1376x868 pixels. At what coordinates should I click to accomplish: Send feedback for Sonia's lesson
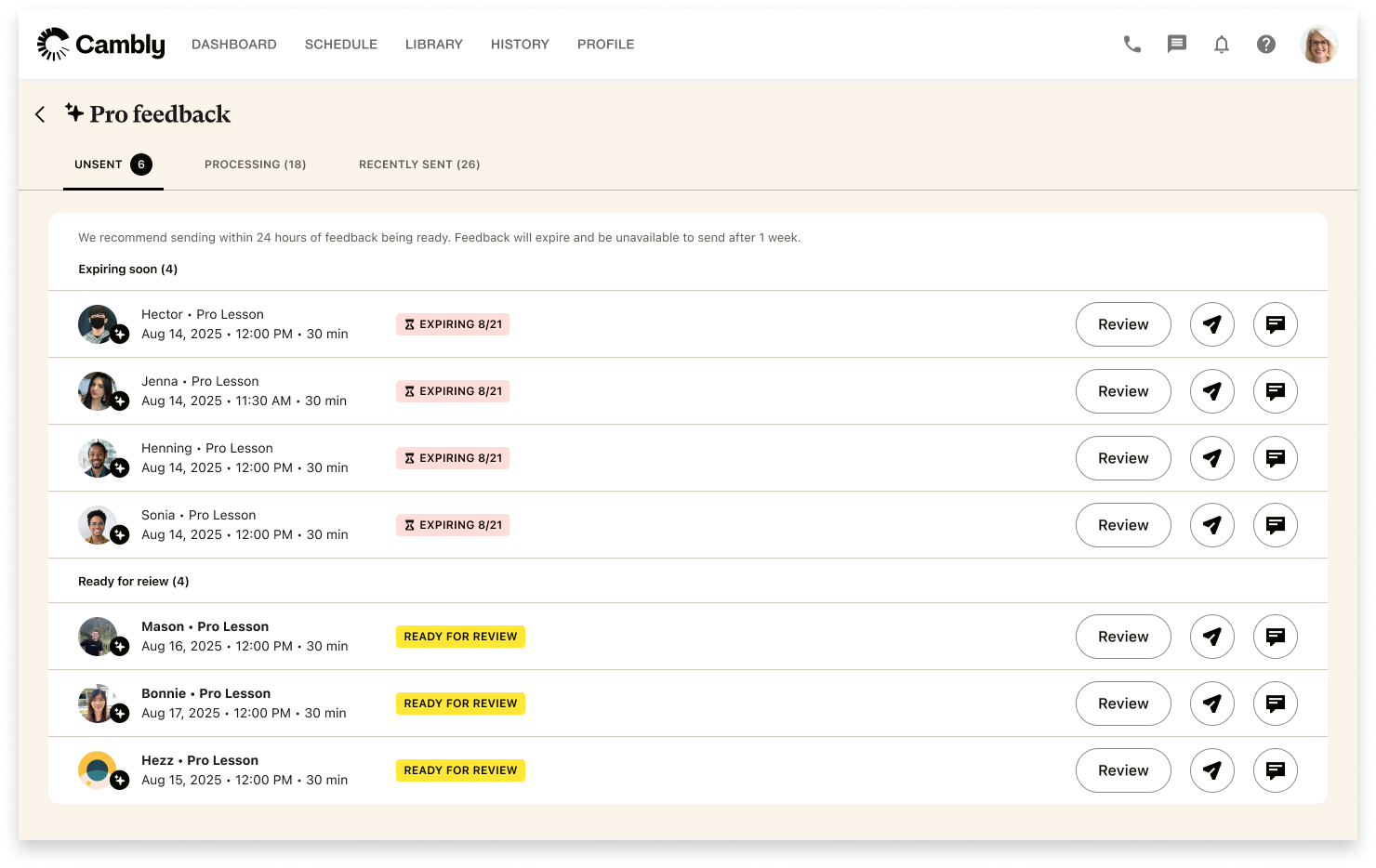tap(1212, 525)
